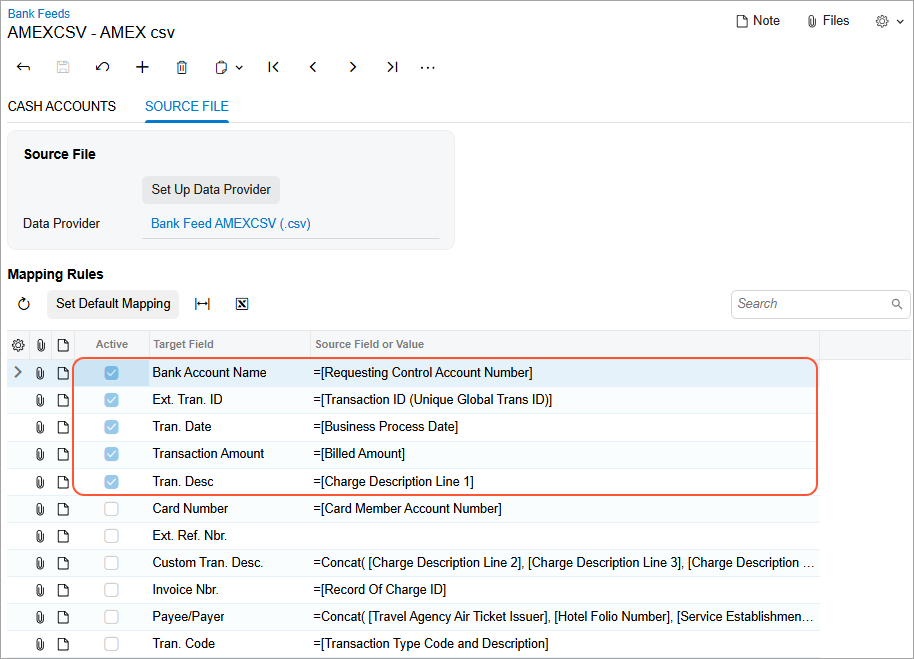The width and height of the screenshot is (914, 659).
Task: Go to the next record
Action: (353, 67)
